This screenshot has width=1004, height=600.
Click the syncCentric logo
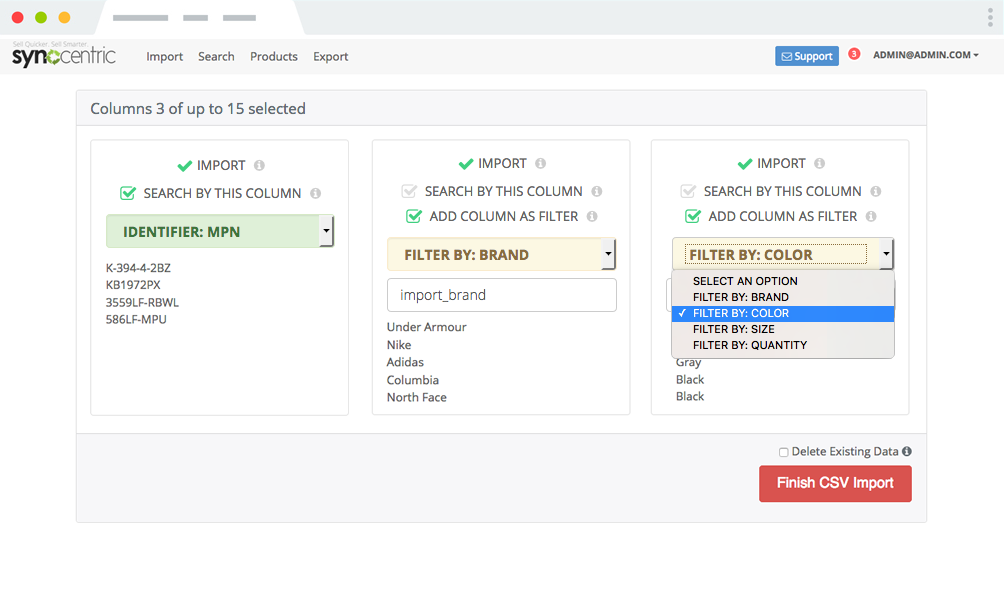pos(62,55)
